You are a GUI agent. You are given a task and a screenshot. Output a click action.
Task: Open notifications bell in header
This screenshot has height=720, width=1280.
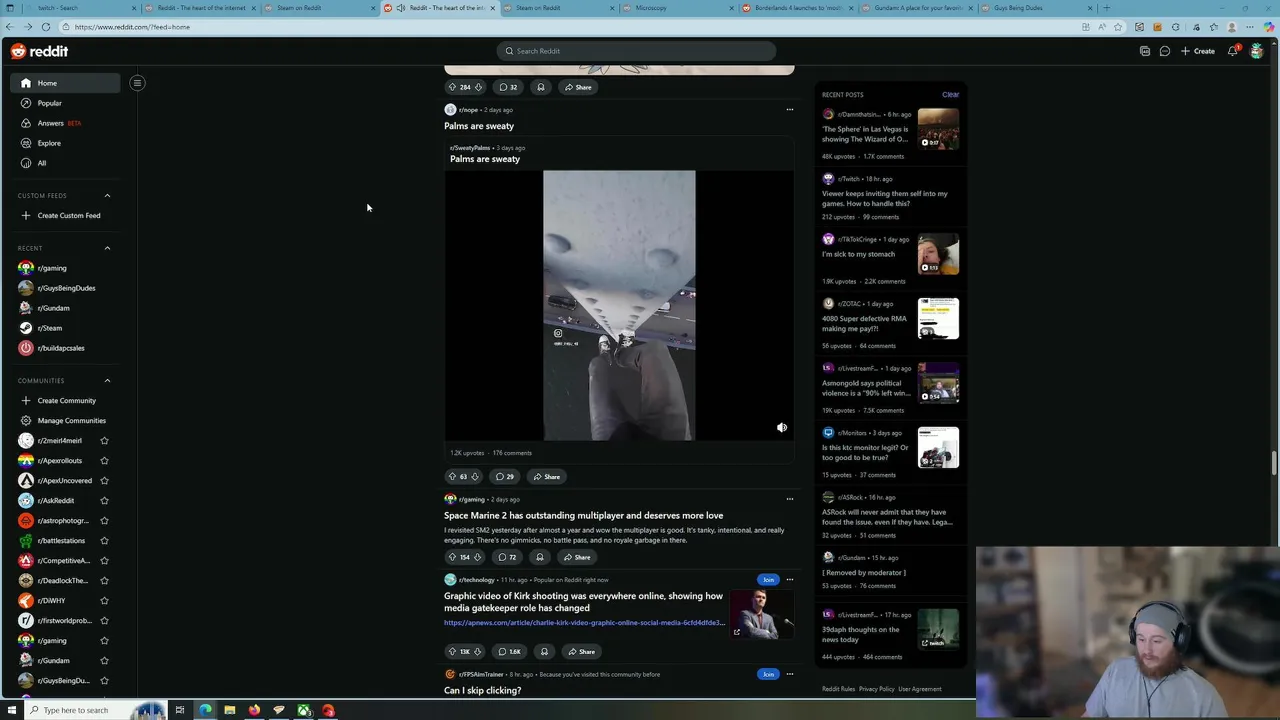tap(1233, 51)
